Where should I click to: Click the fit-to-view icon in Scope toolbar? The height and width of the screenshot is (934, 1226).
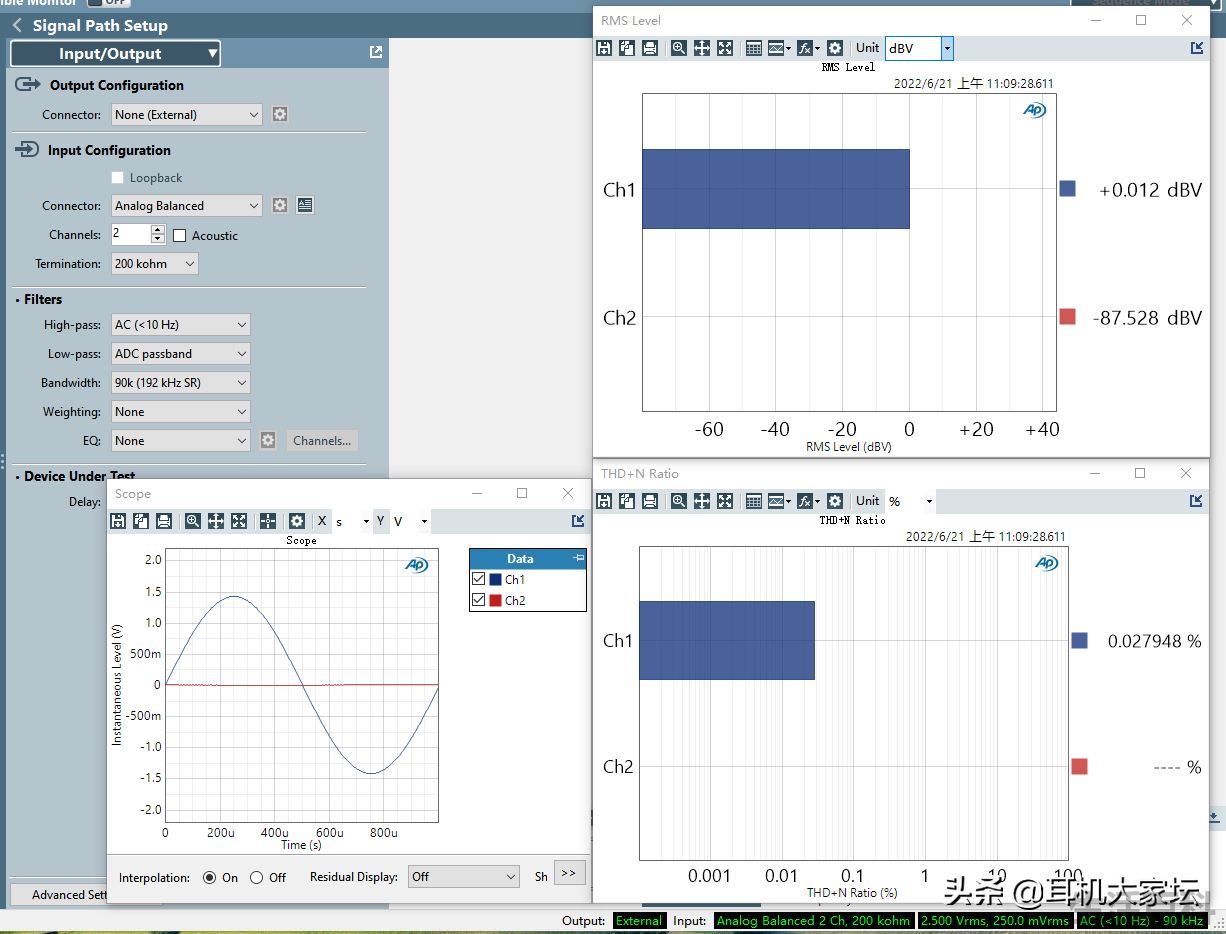pyautogui.click(x=239, y=521)
